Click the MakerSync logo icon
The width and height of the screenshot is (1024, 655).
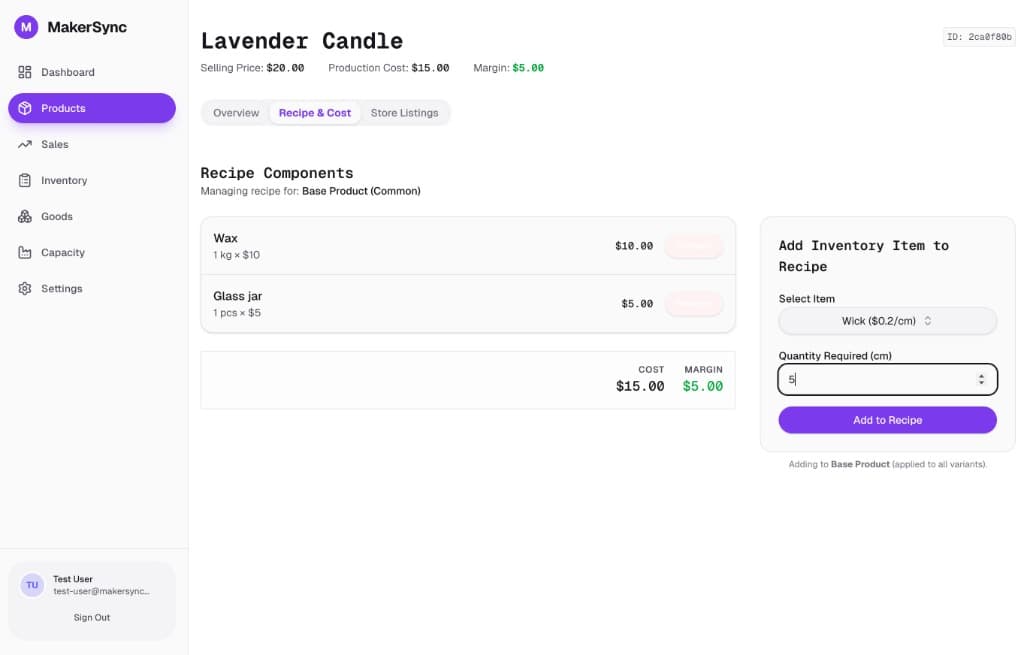coord(25,27)
